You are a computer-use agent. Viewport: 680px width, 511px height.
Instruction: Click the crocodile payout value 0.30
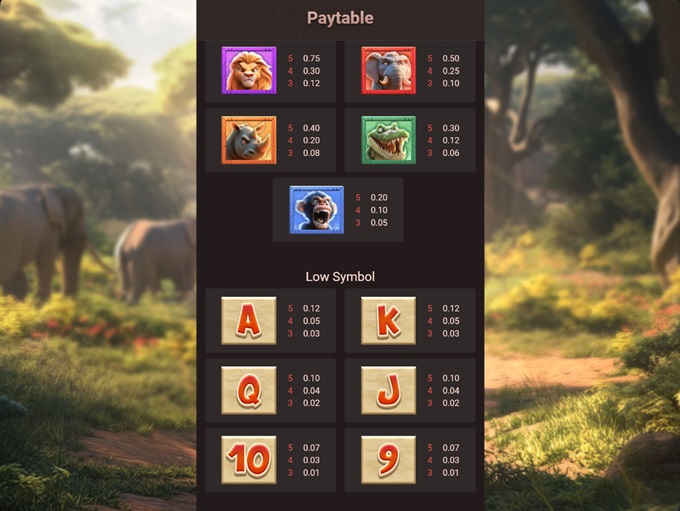click(451, 128)
